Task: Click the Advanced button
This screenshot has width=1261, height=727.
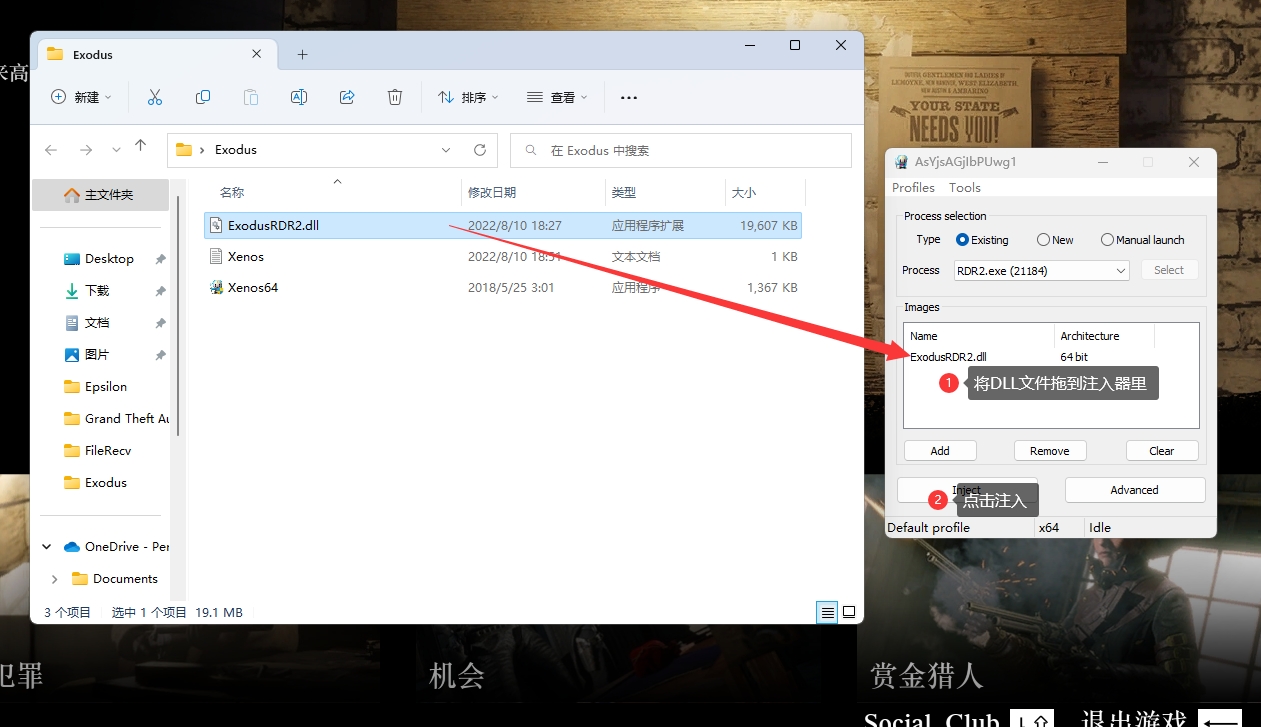Action: [1134, 490]
